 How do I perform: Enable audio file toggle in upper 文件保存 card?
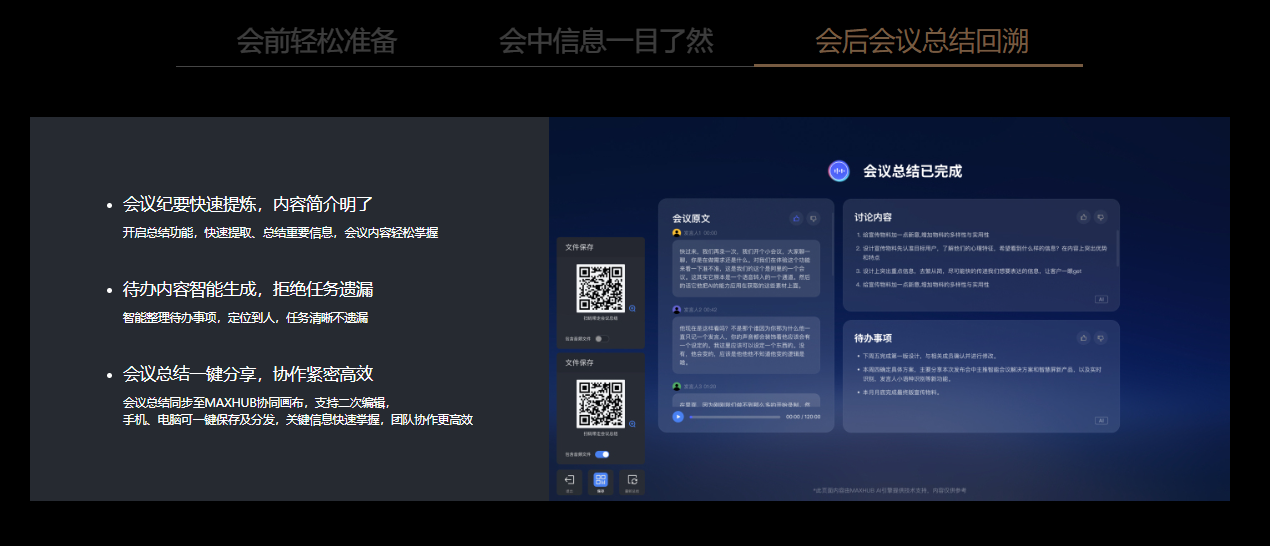click(602, 339)
